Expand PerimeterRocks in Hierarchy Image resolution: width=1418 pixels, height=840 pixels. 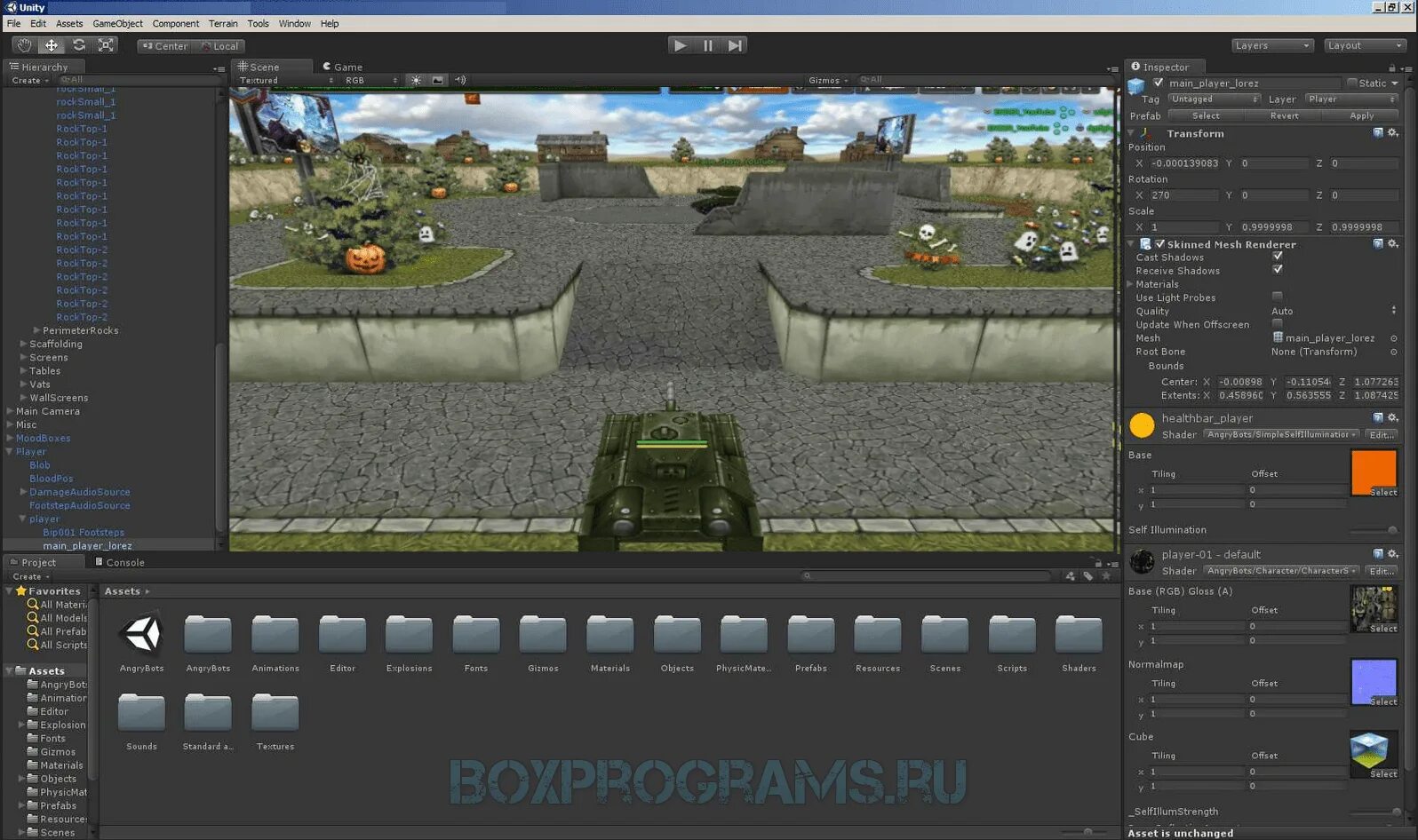pyautogui.click(x=36, y=330)
